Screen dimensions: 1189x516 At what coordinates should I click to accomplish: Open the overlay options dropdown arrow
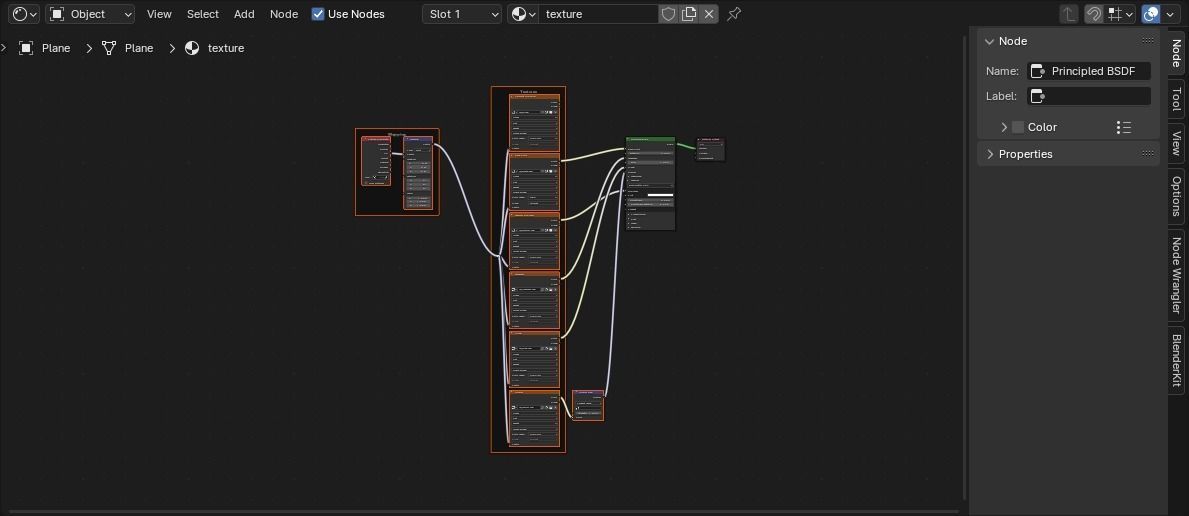[1171, 14]
